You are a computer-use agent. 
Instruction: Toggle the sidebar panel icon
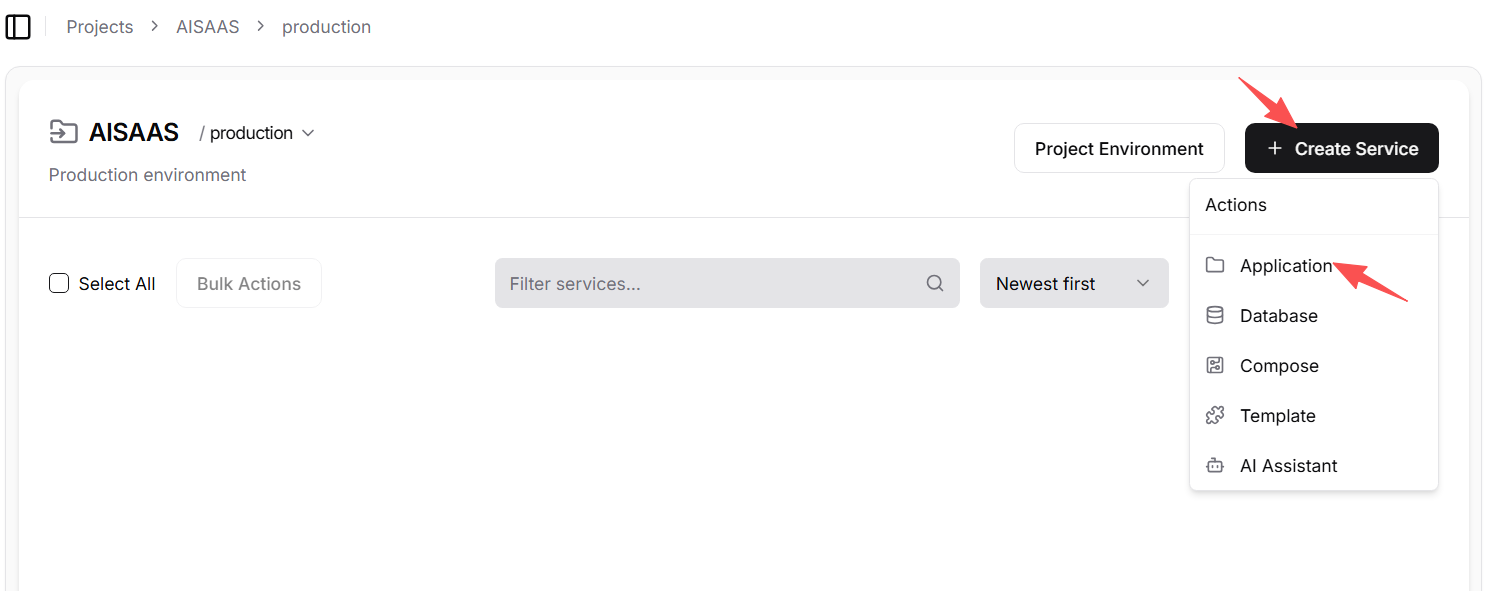tap(18, 27)
